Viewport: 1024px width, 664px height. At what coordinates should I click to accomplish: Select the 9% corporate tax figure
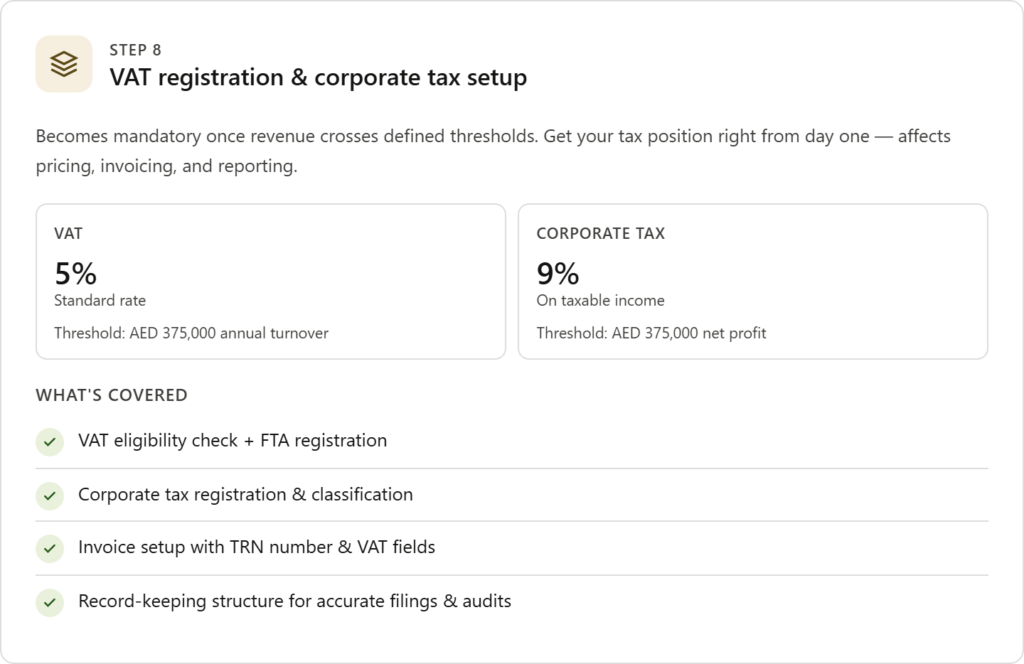coord(557,272)
